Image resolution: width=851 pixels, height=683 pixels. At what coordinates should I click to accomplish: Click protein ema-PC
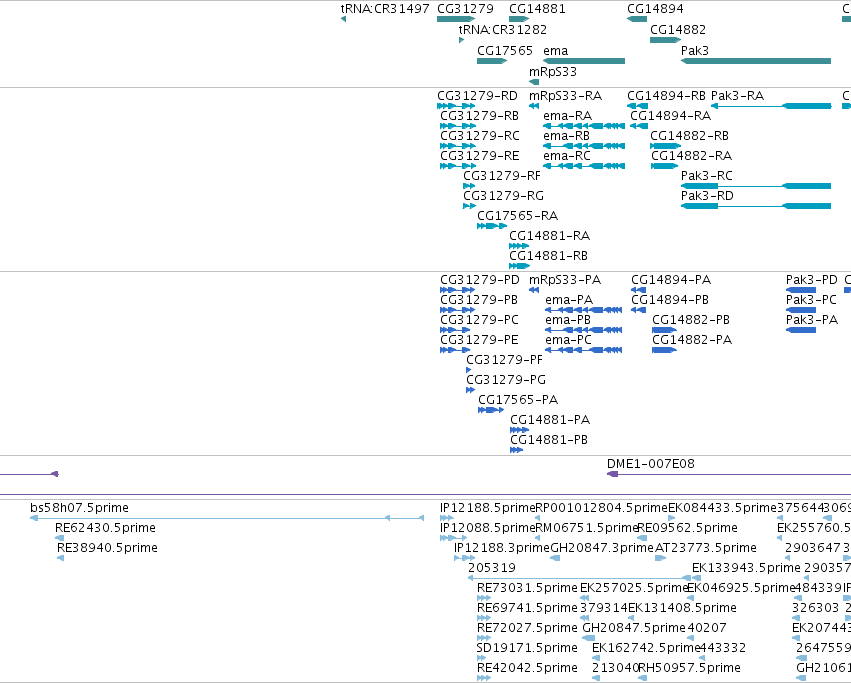(568, 340)
